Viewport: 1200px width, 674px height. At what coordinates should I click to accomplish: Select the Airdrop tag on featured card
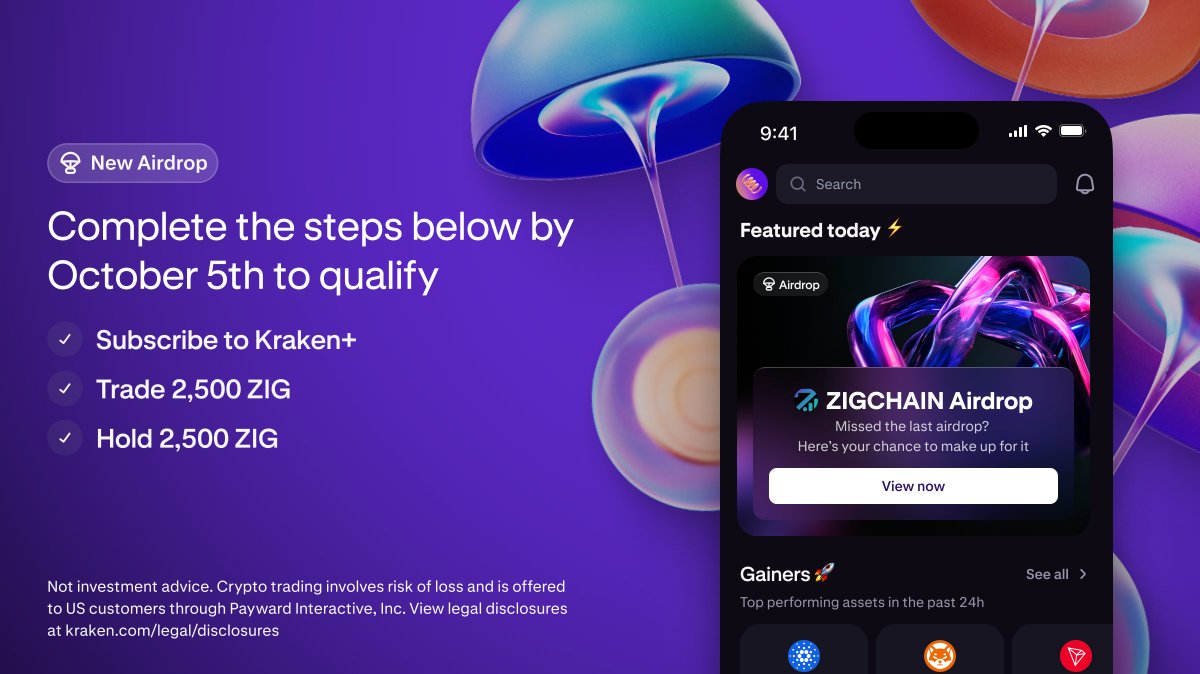(x=790, y=285)
